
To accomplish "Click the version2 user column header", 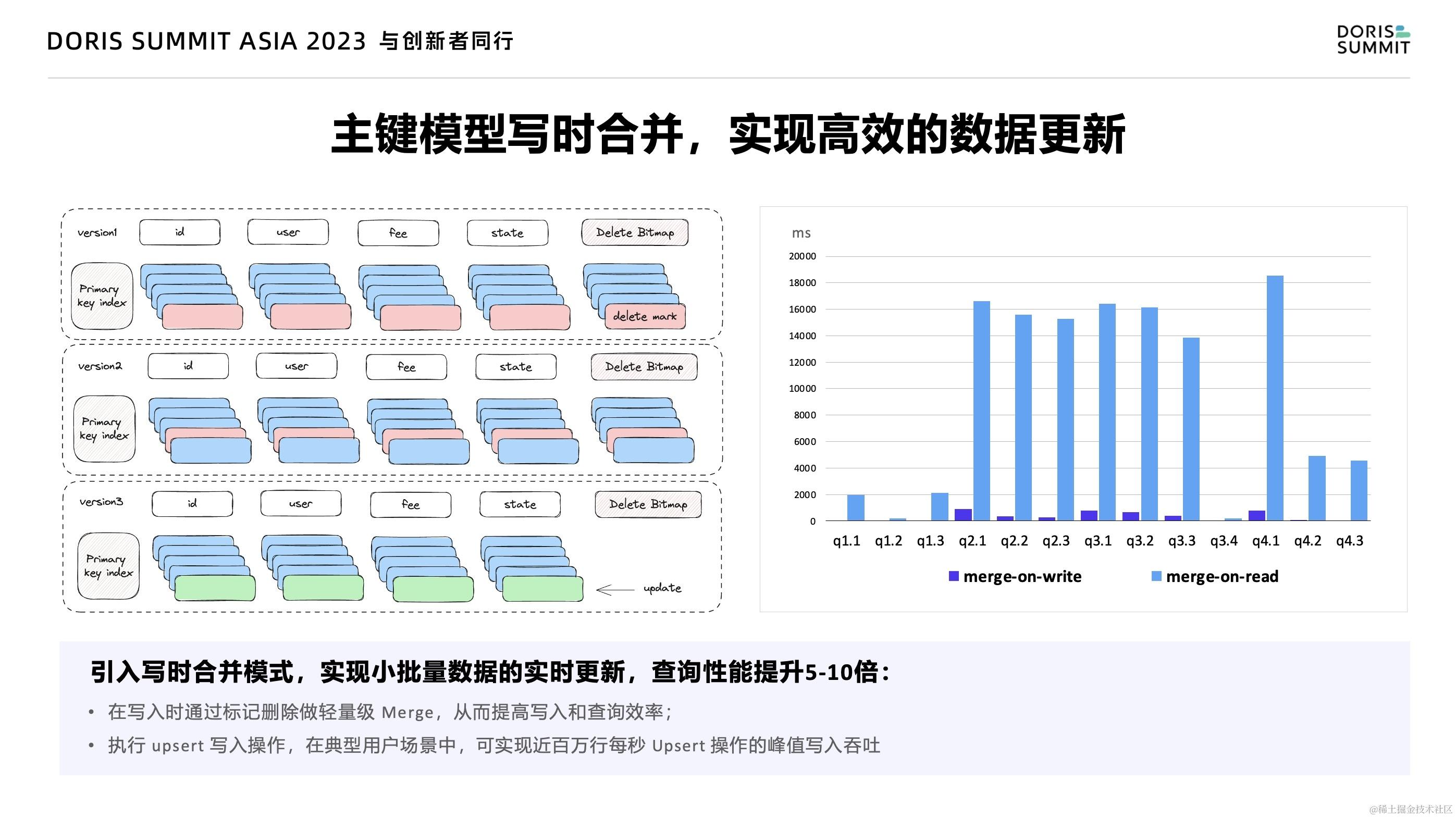I will [296, 367].
